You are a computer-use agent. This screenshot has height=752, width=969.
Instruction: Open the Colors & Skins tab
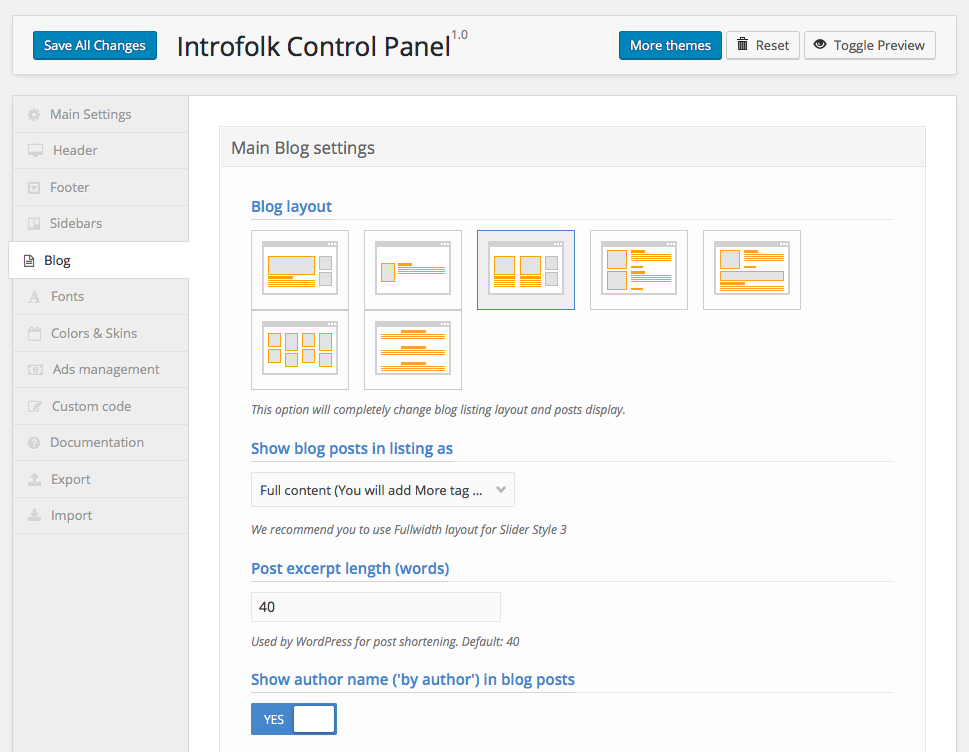tap(94, 333)
